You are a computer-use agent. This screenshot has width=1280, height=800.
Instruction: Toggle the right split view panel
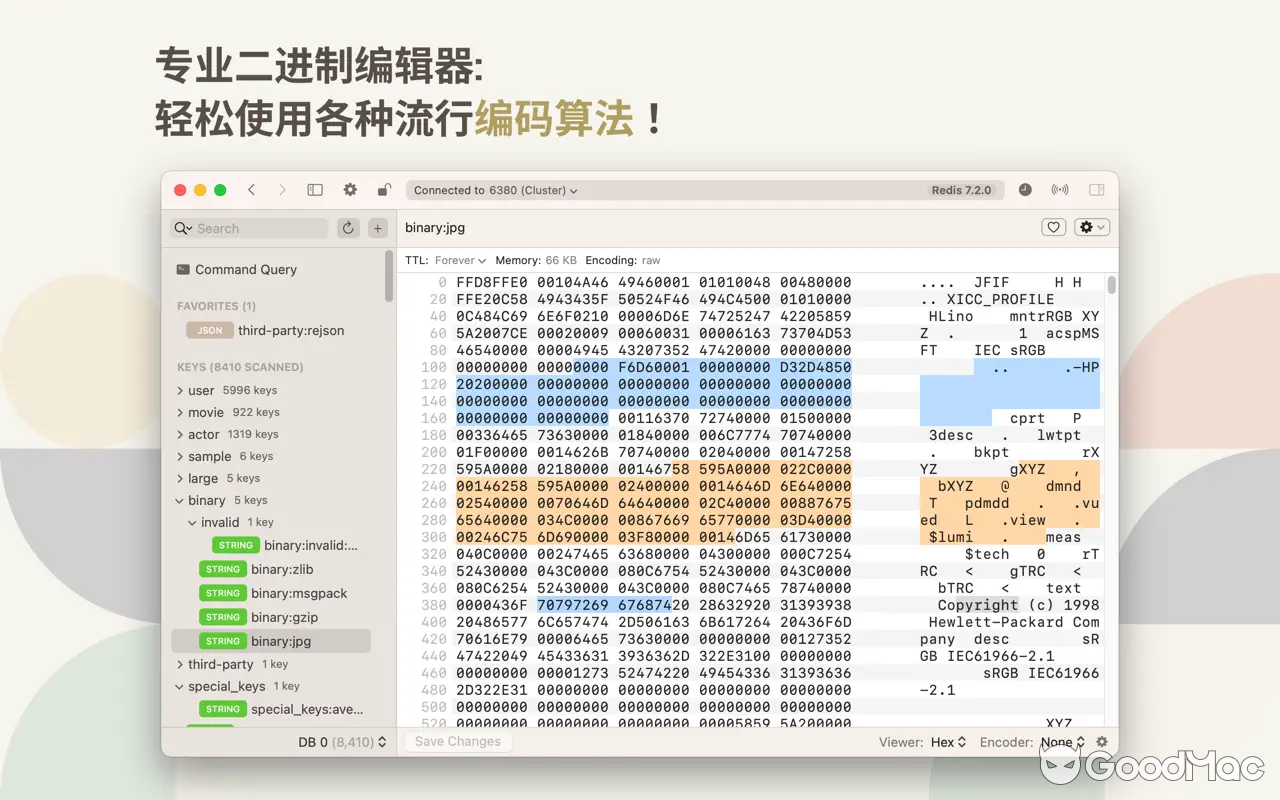tap(1095, 189)
